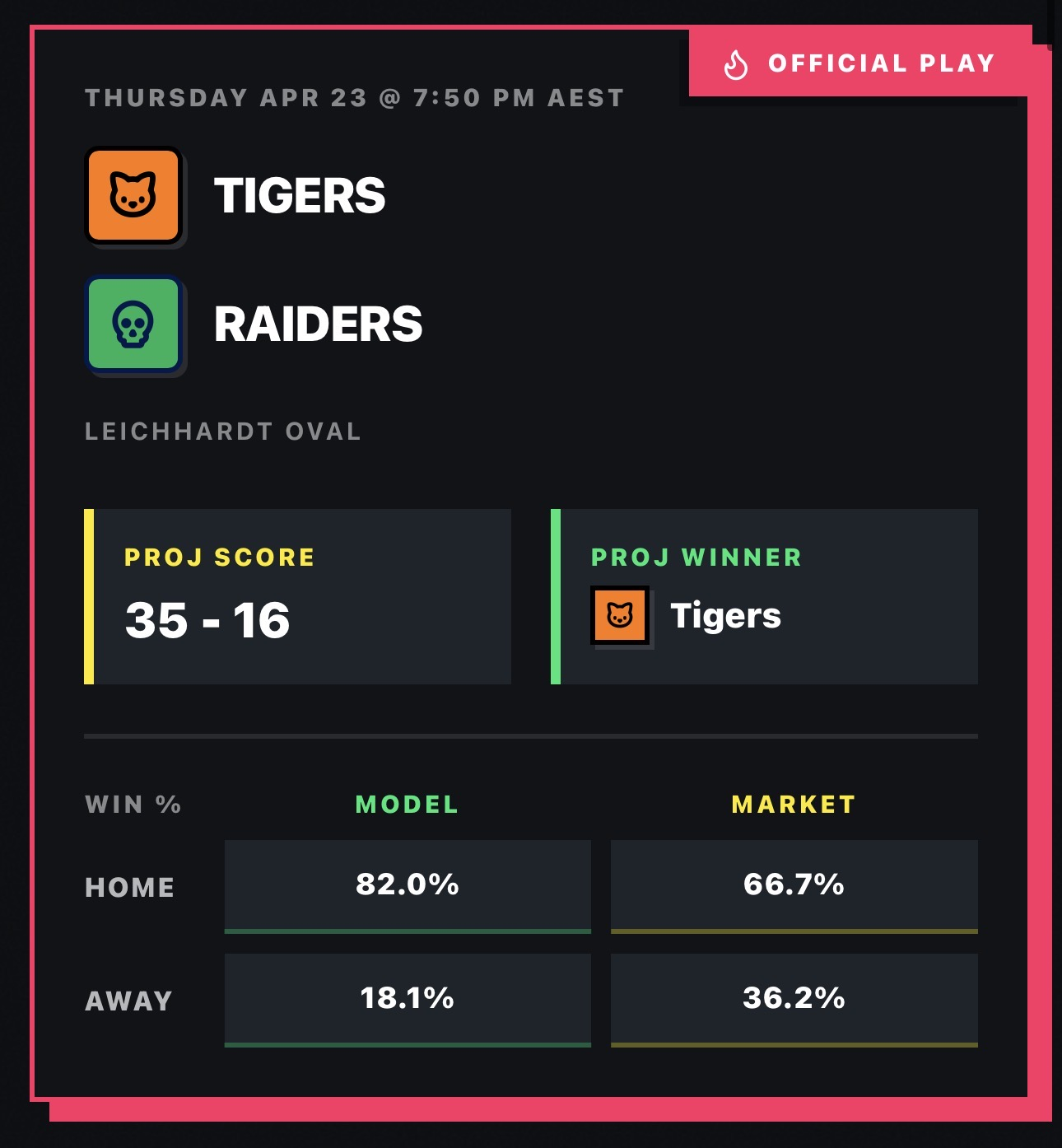
Task: Click the PROJ WINNER heading
Action: pos(696,558)
